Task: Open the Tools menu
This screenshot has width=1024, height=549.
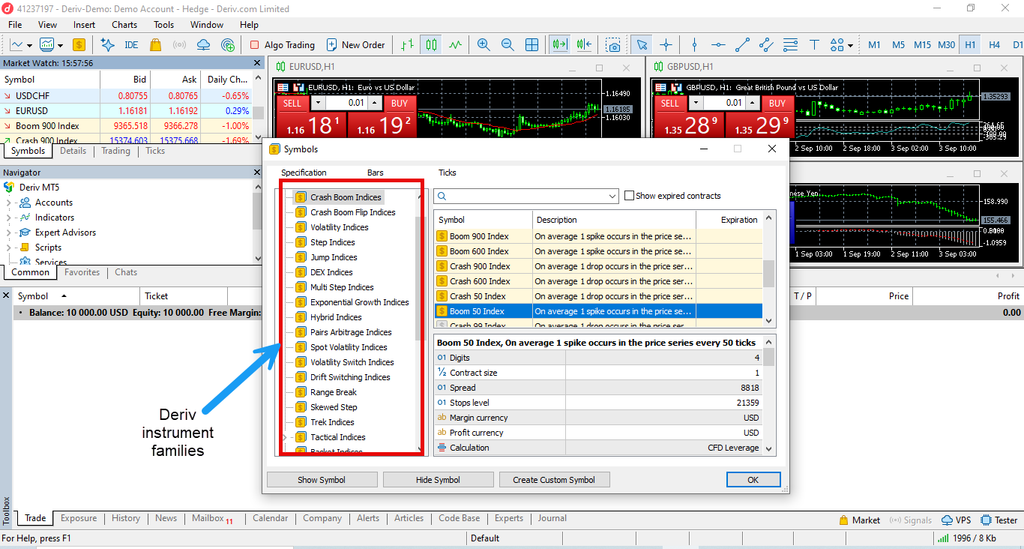Action: click(x=164, y=25)
